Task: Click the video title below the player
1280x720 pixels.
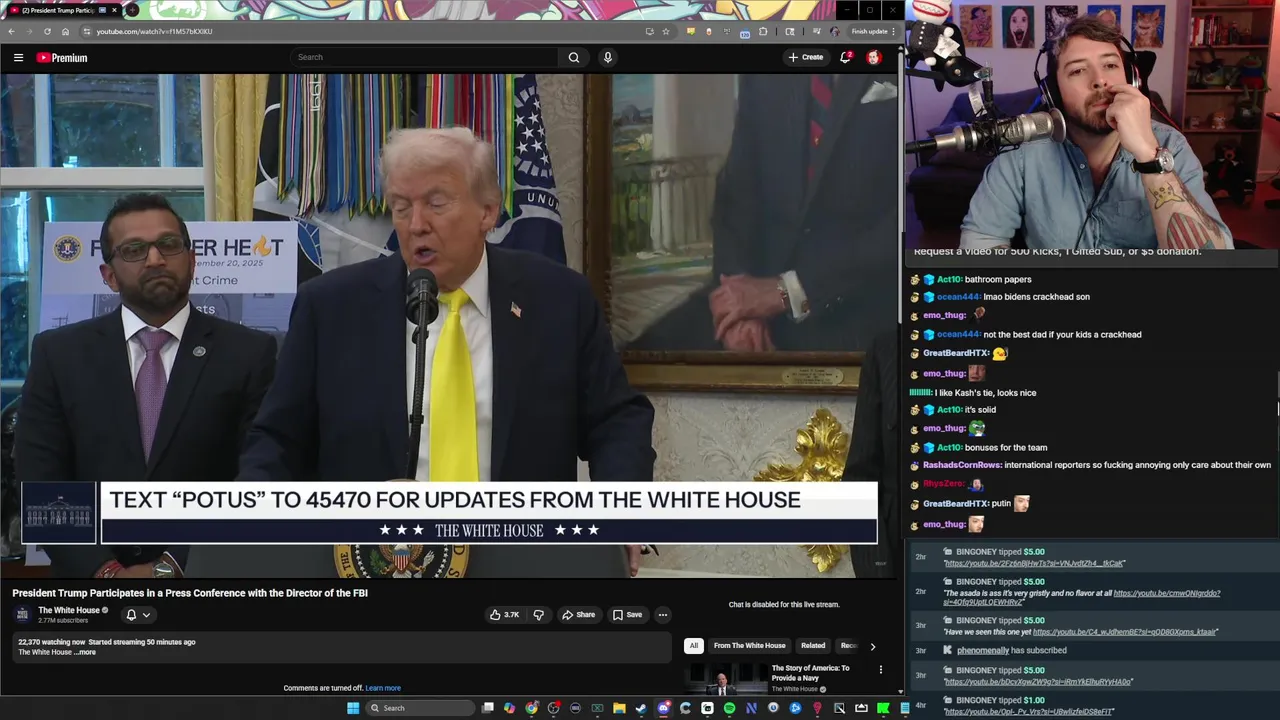Action: [x=190, y=593]
